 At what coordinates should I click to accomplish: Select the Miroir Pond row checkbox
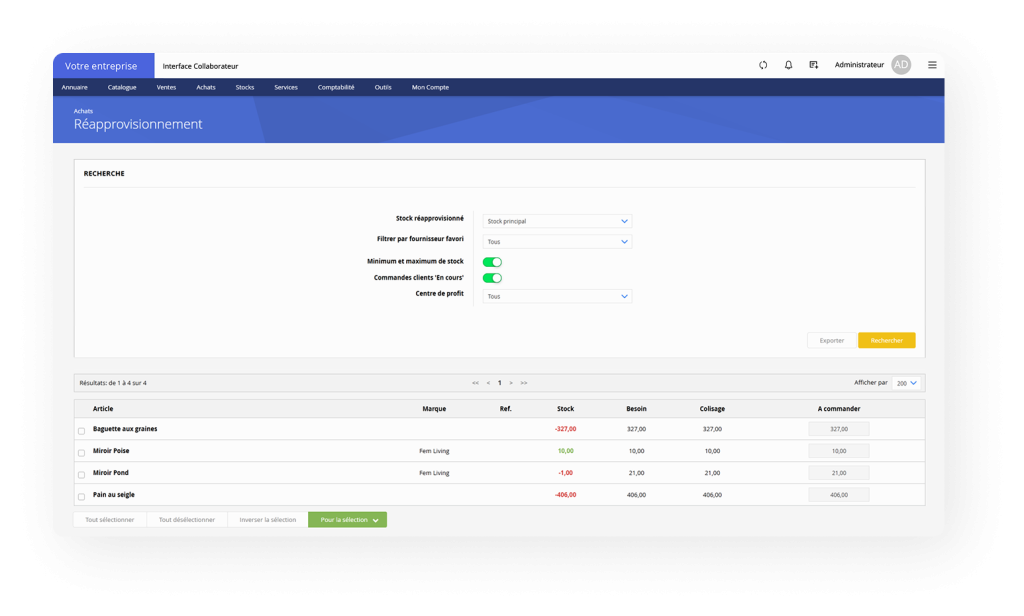82,475
